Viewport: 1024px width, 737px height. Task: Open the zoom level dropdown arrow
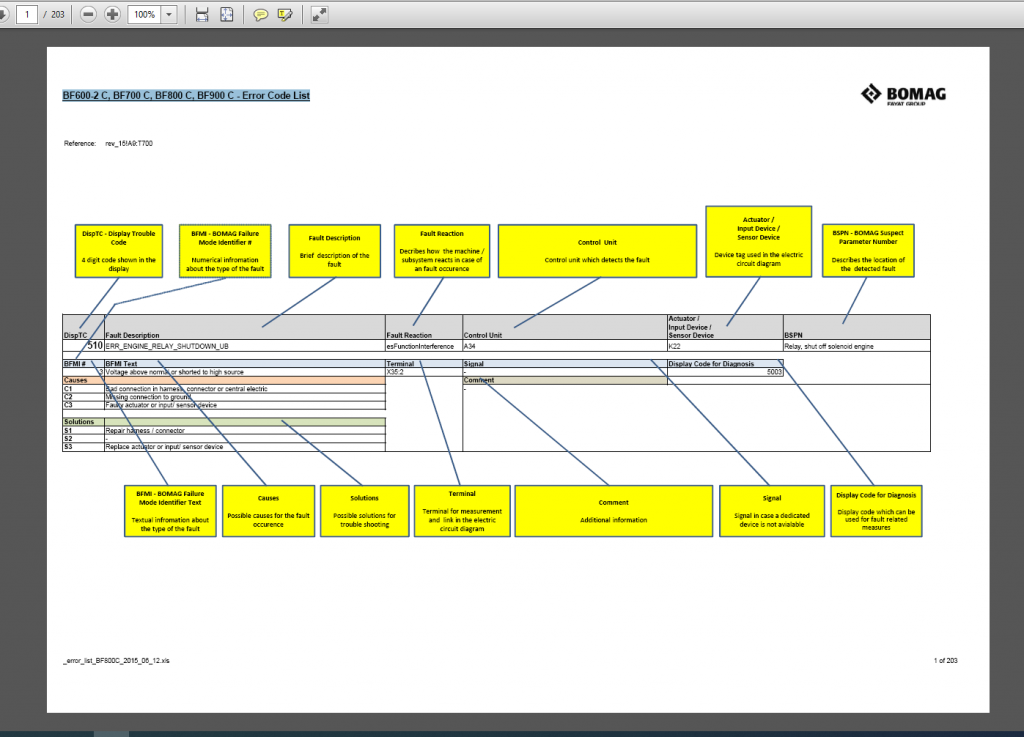[168, 15]
